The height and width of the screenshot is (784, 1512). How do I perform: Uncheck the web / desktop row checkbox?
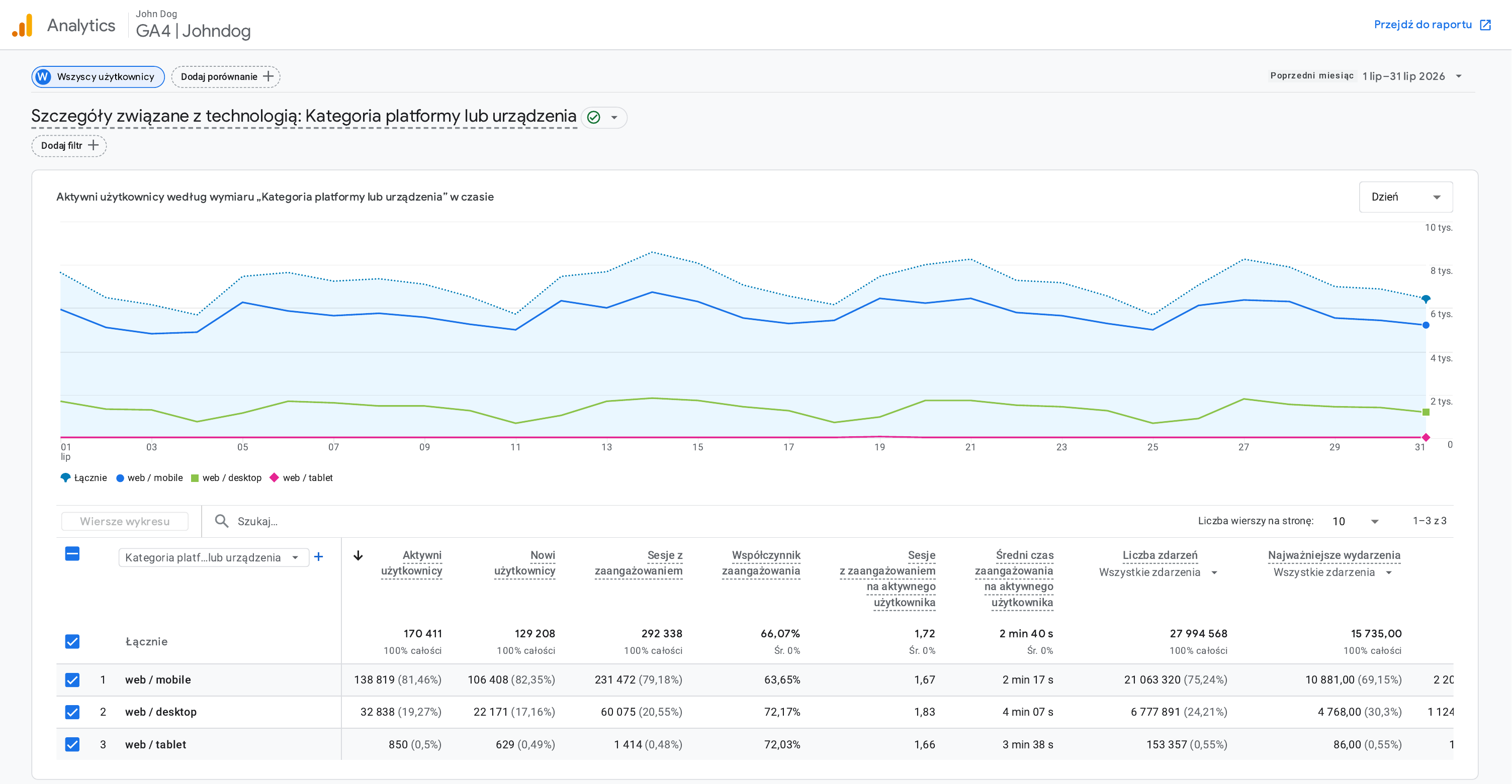click(72, 712)
